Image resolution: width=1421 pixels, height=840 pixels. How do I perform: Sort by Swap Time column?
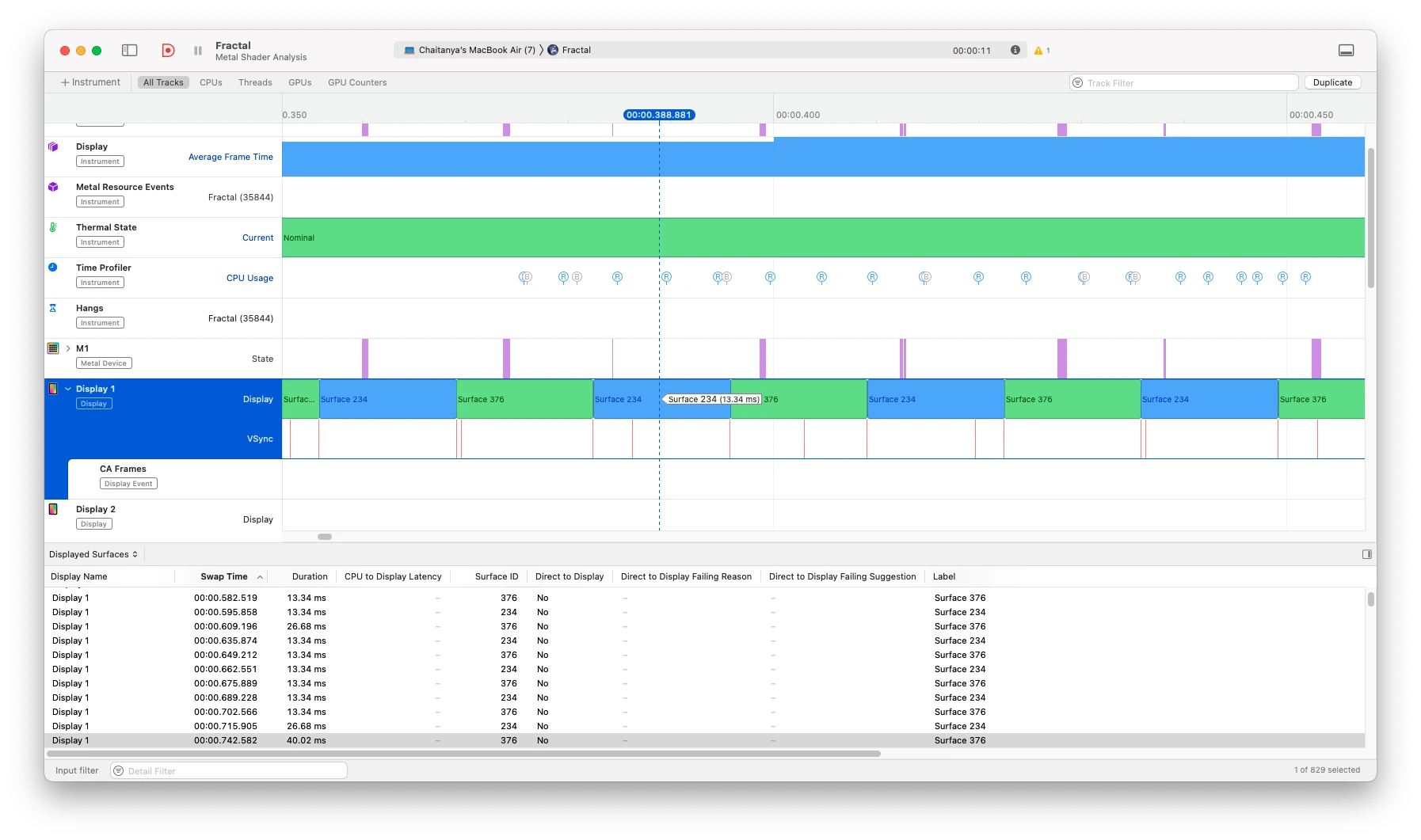224,576
